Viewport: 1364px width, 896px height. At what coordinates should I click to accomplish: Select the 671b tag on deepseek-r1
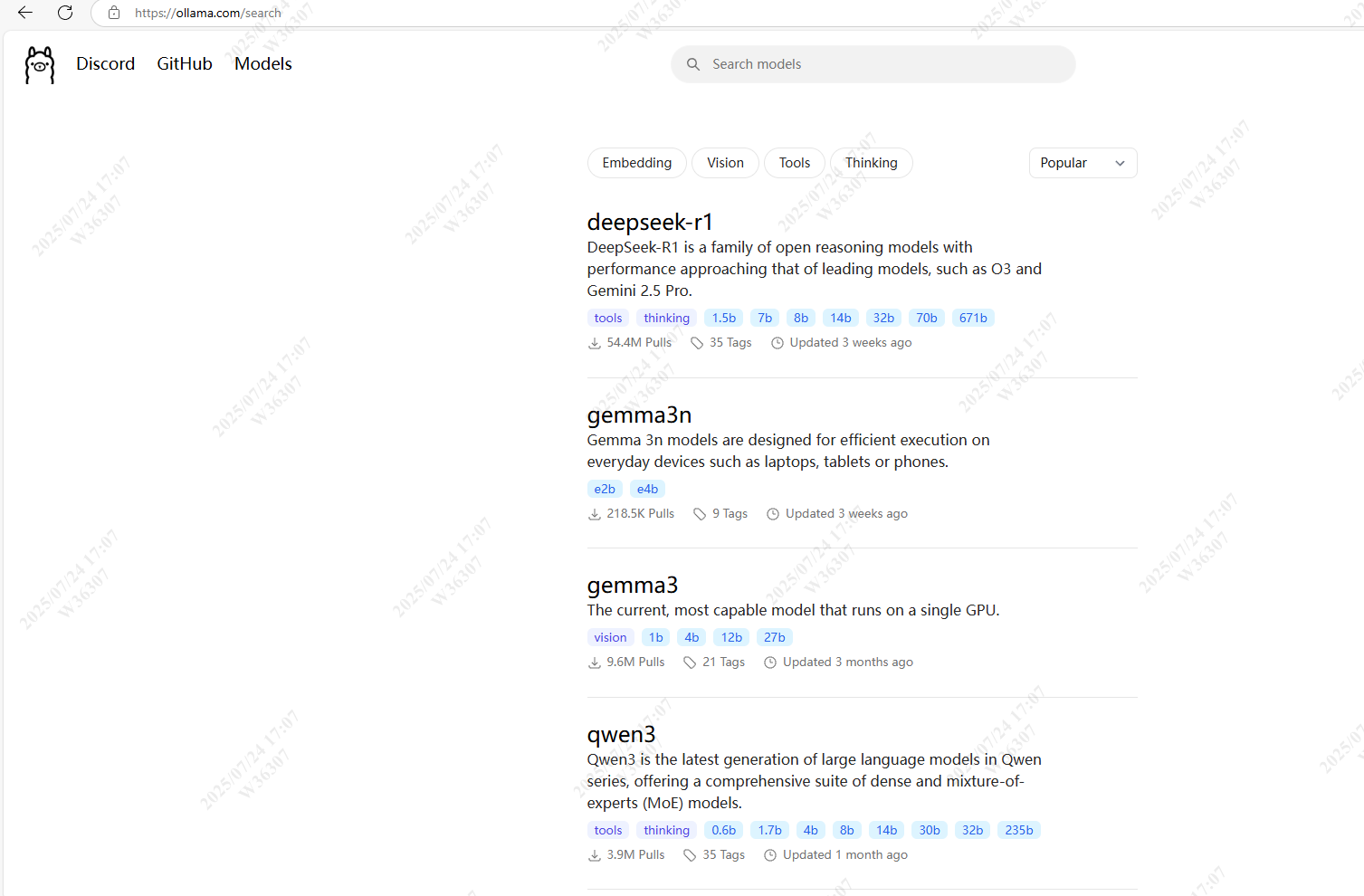(x=973, y=318)
